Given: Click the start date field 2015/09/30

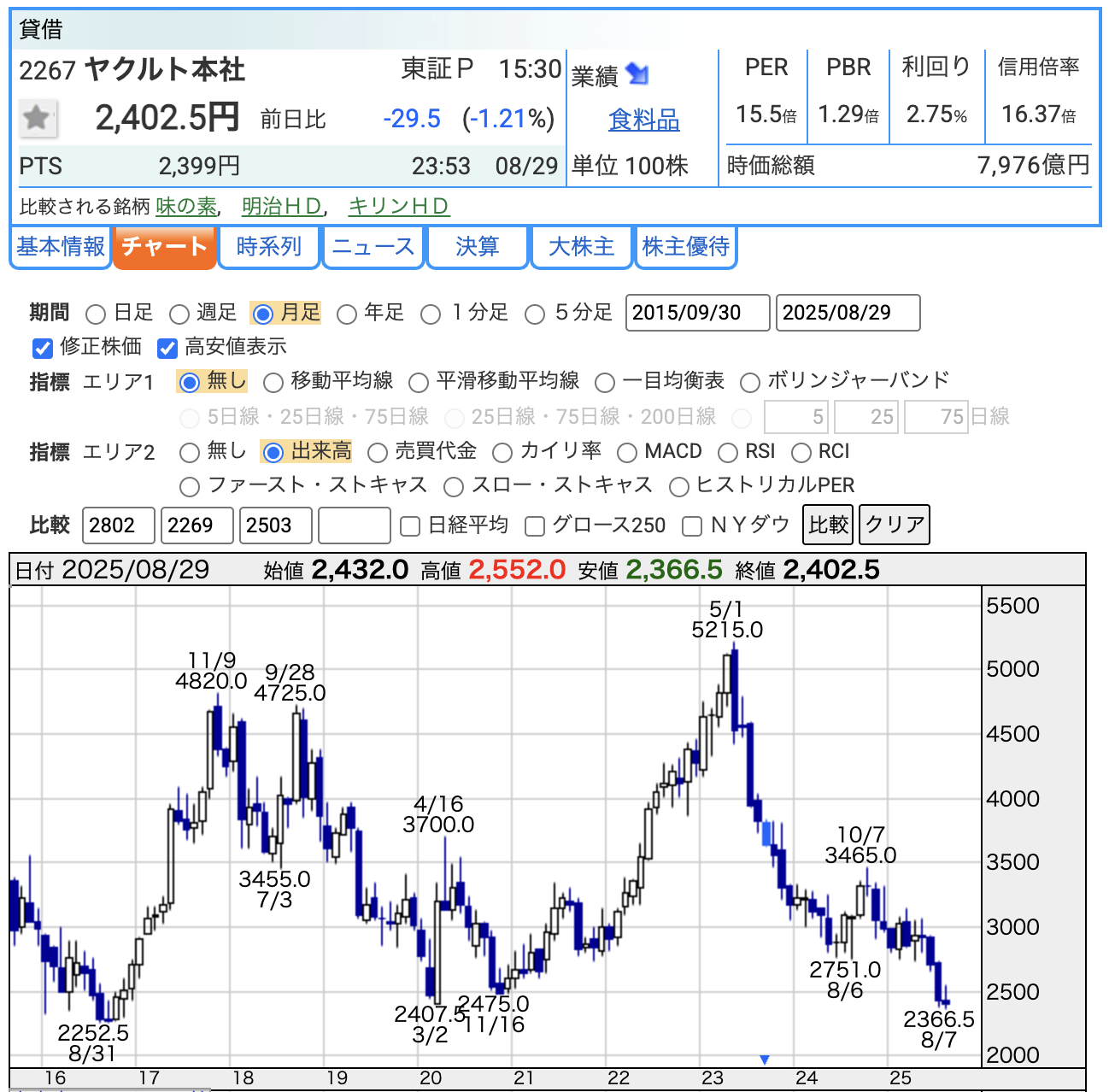Looking at the screenshot, I should [697, 313].
